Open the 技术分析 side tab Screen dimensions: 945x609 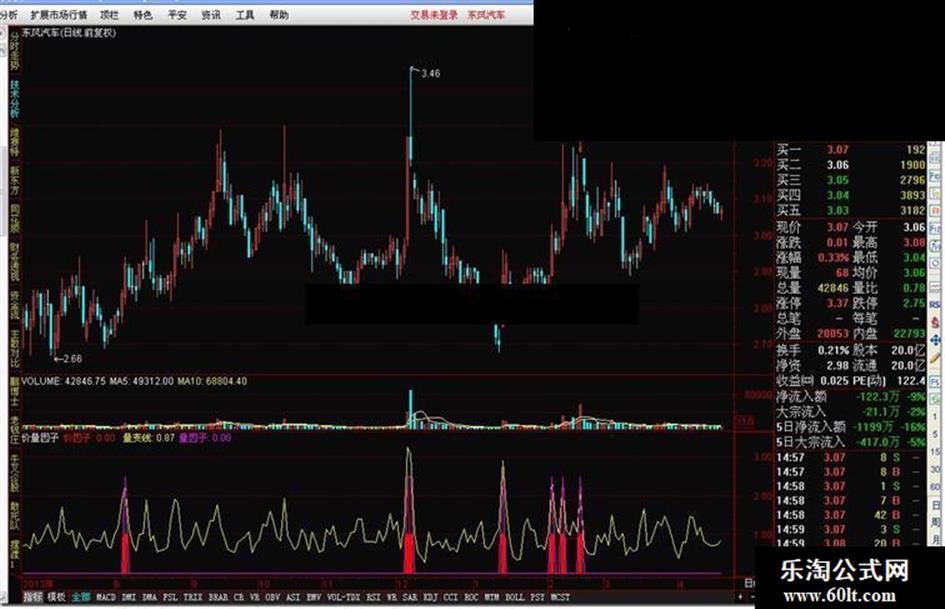coord(14,99)
